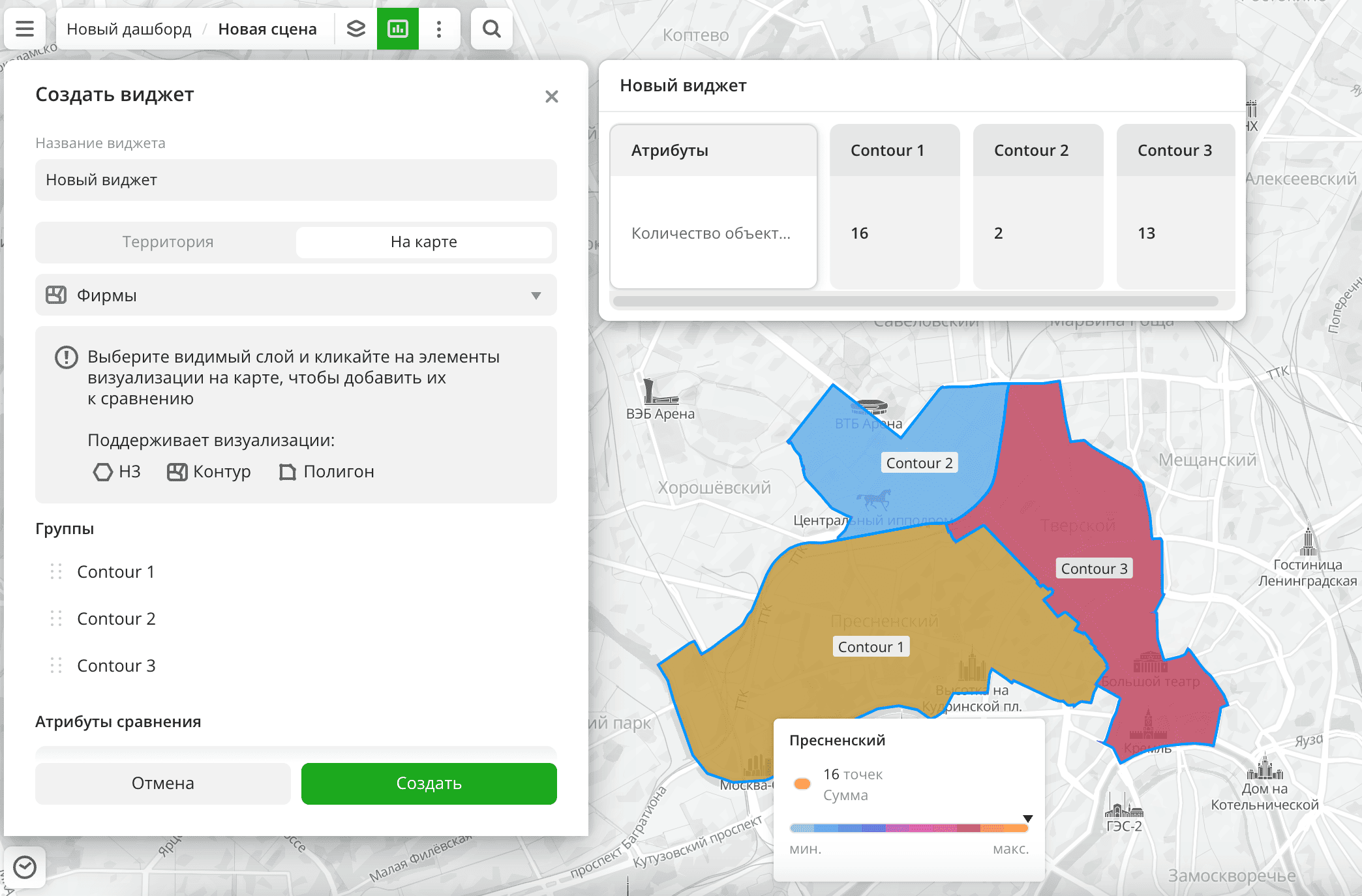Grab the drag handle of Contour 2

click(x=56, y=619)
